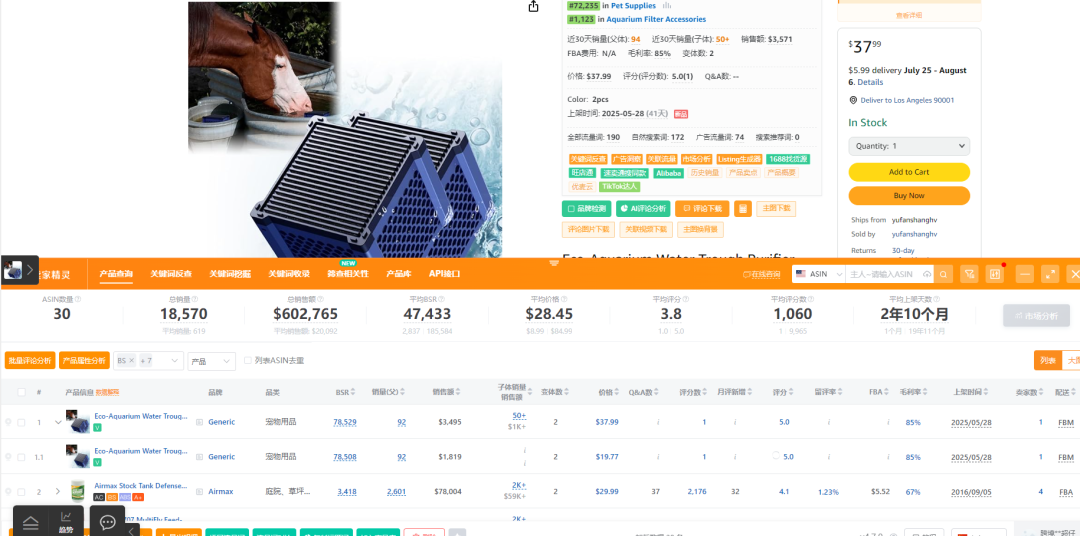Click the green V badge in row 1
Image resolution: width=1080 pixels, height=536 pixels.
(x=97, y=427)
